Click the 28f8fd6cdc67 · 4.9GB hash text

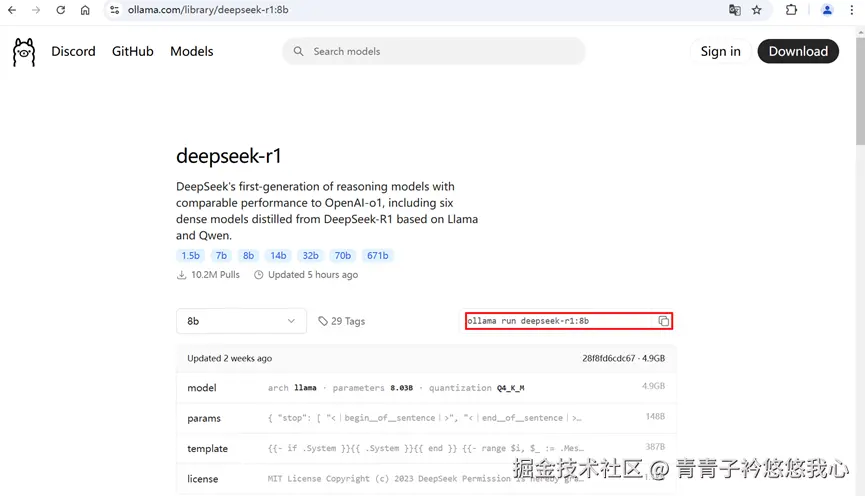(x=623, y=358)
